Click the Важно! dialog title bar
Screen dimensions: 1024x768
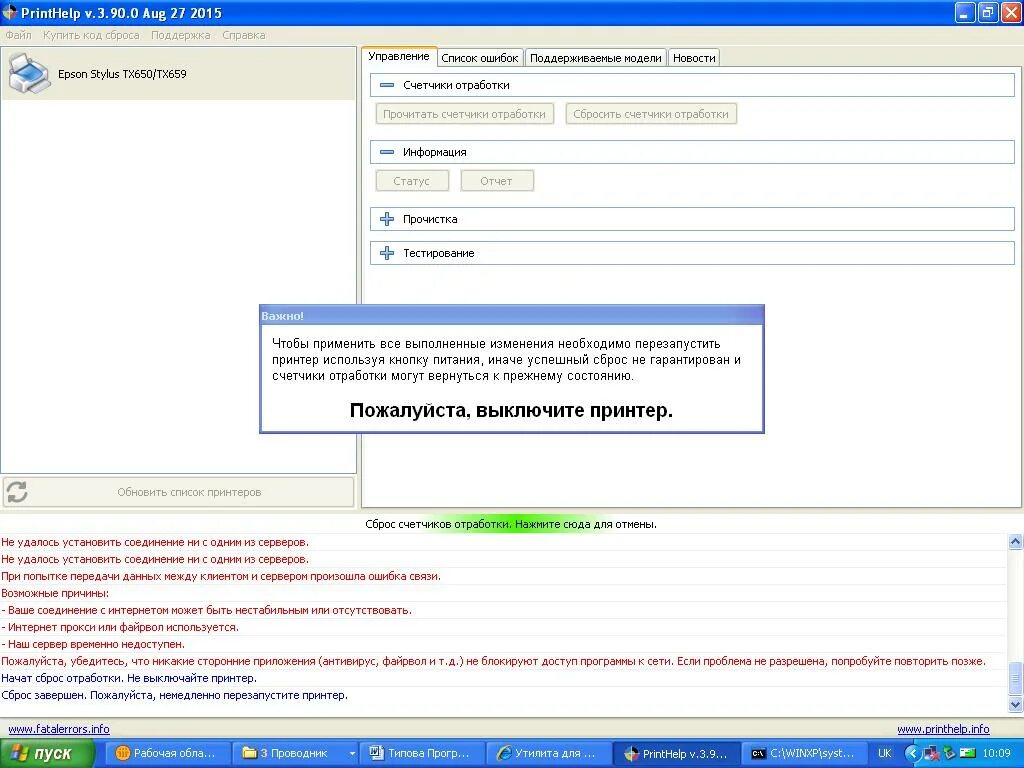tap(511, 315)
